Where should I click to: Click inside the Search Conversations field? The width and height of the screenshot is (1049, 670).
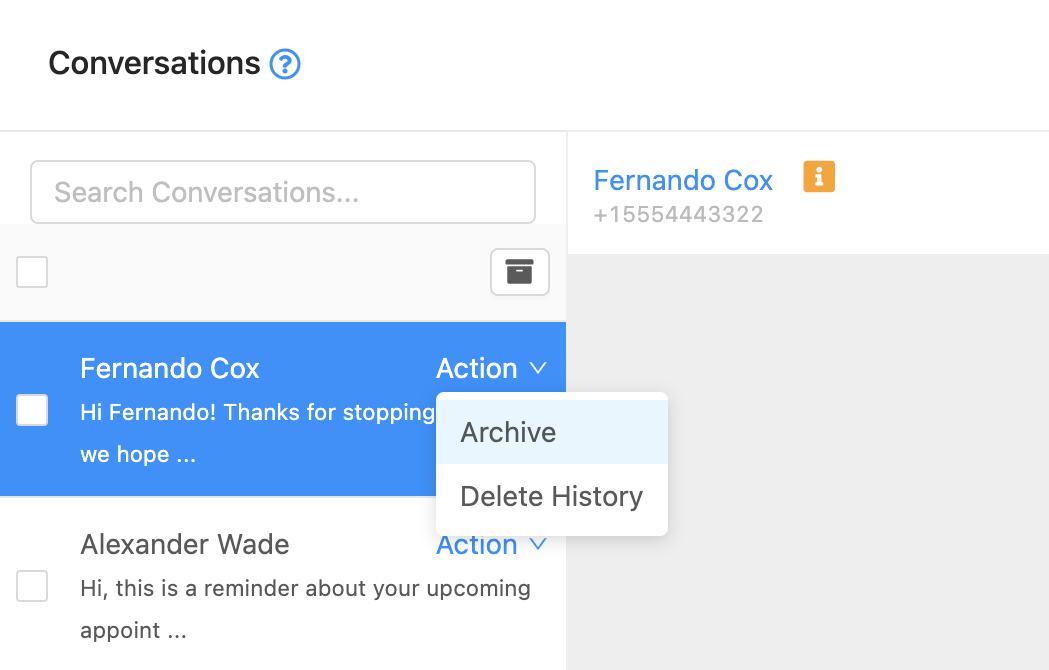tap(282, 192)
